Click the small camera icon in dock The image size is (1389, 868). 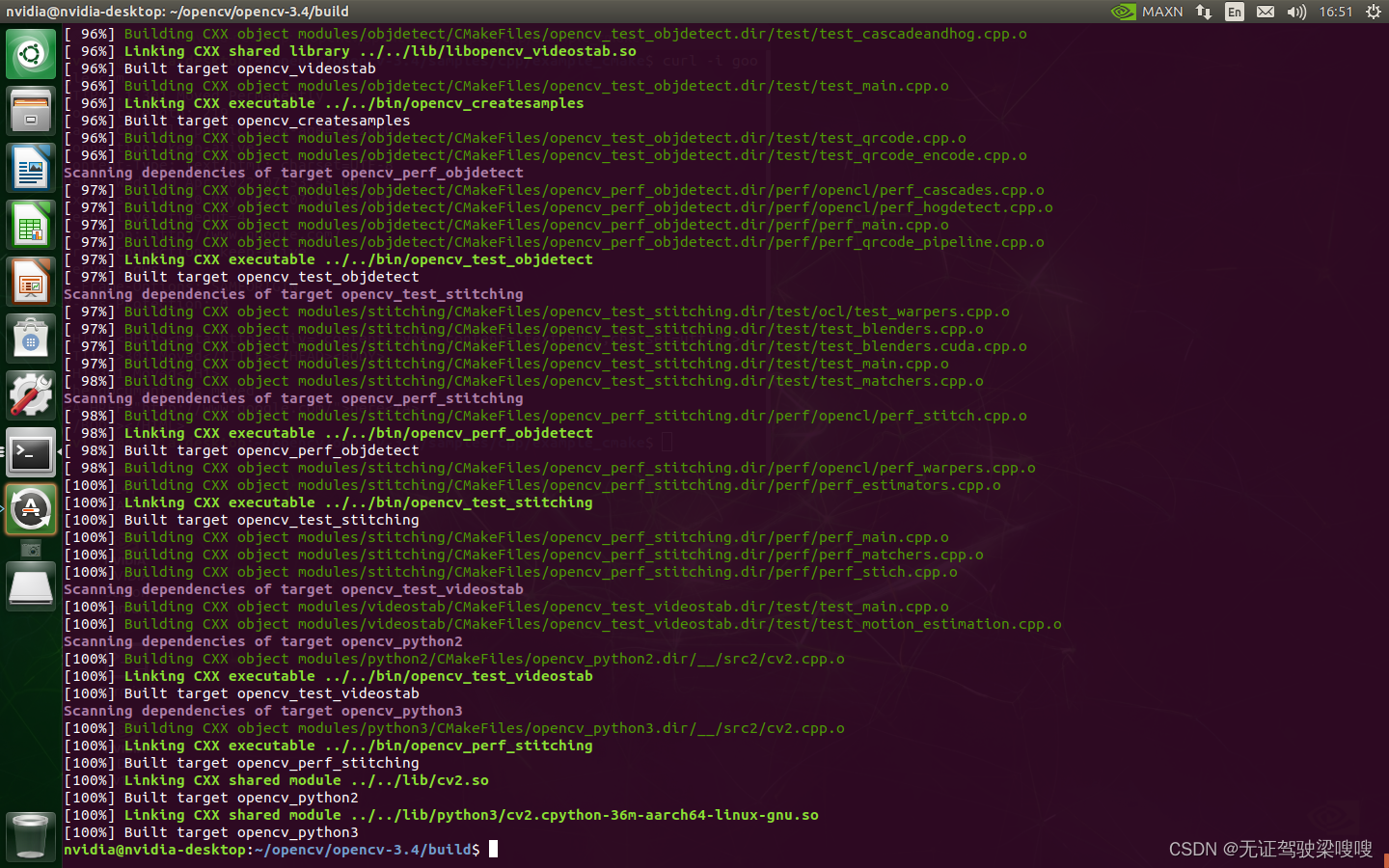pos(31,550)
